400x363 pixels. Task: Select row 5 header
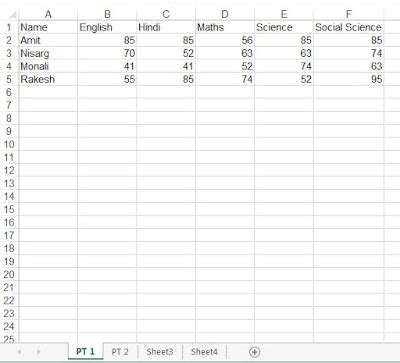9,79
